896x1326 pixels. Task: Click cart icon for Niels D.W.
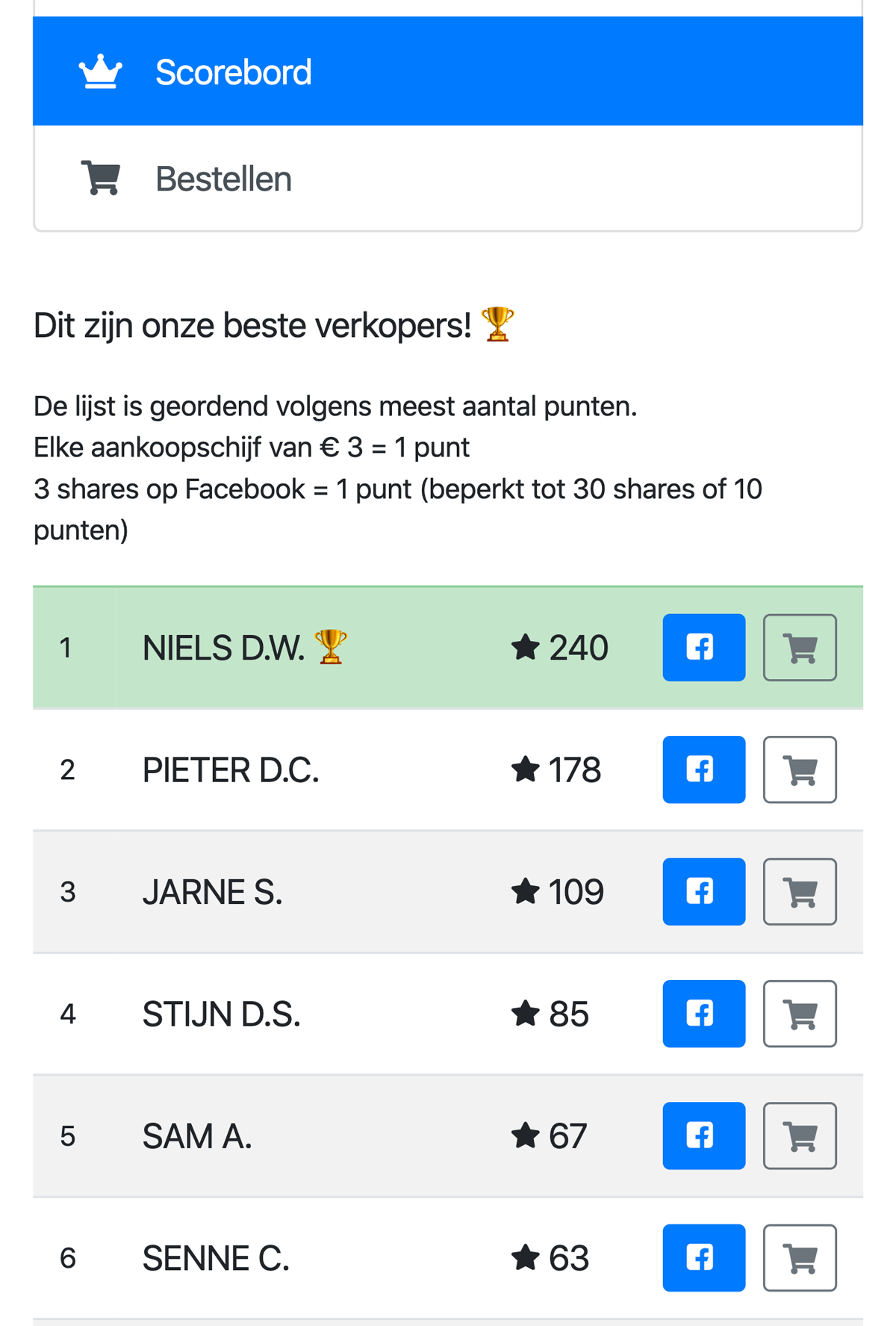click(x=800, y=648)
